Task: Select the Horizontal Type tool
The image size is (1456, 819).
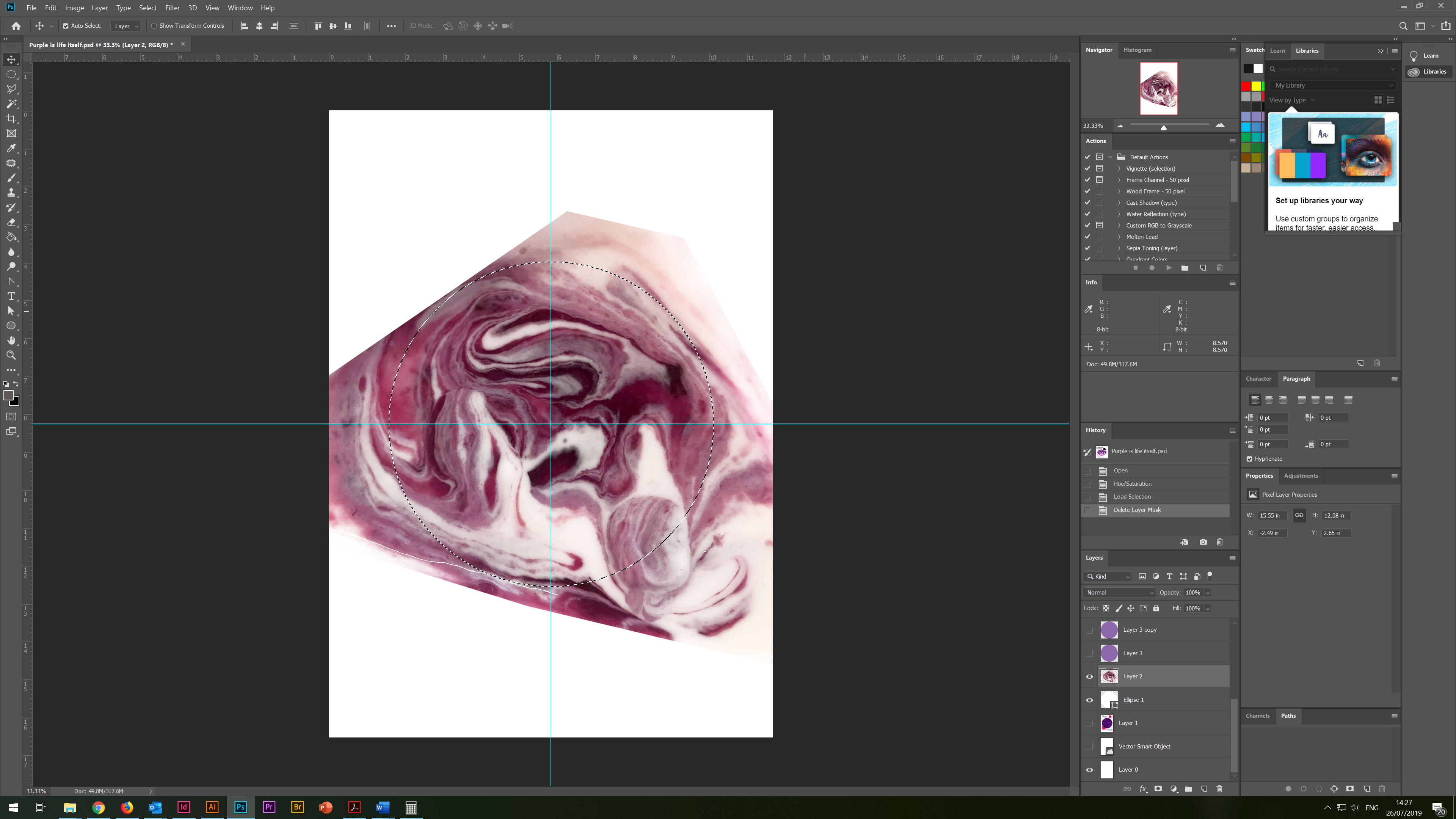Action: click(11, 296)
